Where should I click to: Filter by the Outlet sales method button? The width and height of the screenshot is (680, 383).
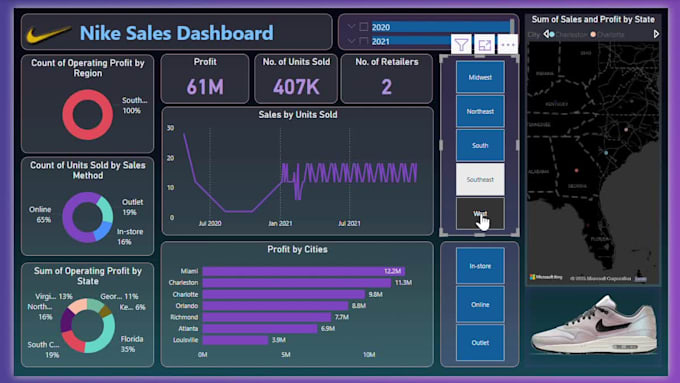(x=480, y=343)
